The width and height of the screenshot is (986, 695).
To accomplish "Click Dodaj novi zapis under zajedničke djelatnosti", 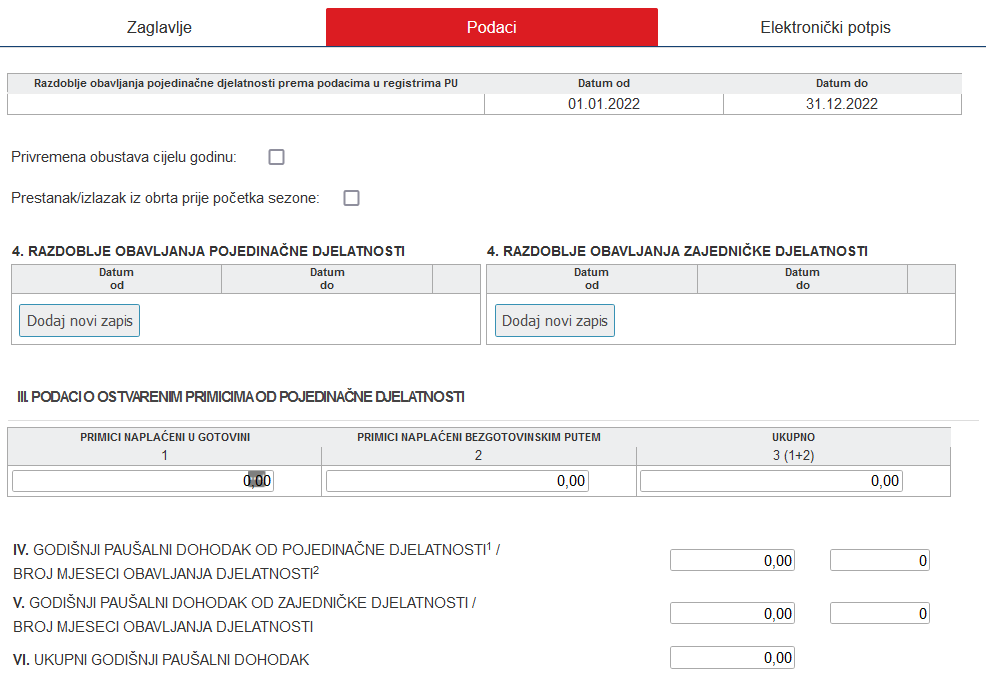I will point(556,320).
